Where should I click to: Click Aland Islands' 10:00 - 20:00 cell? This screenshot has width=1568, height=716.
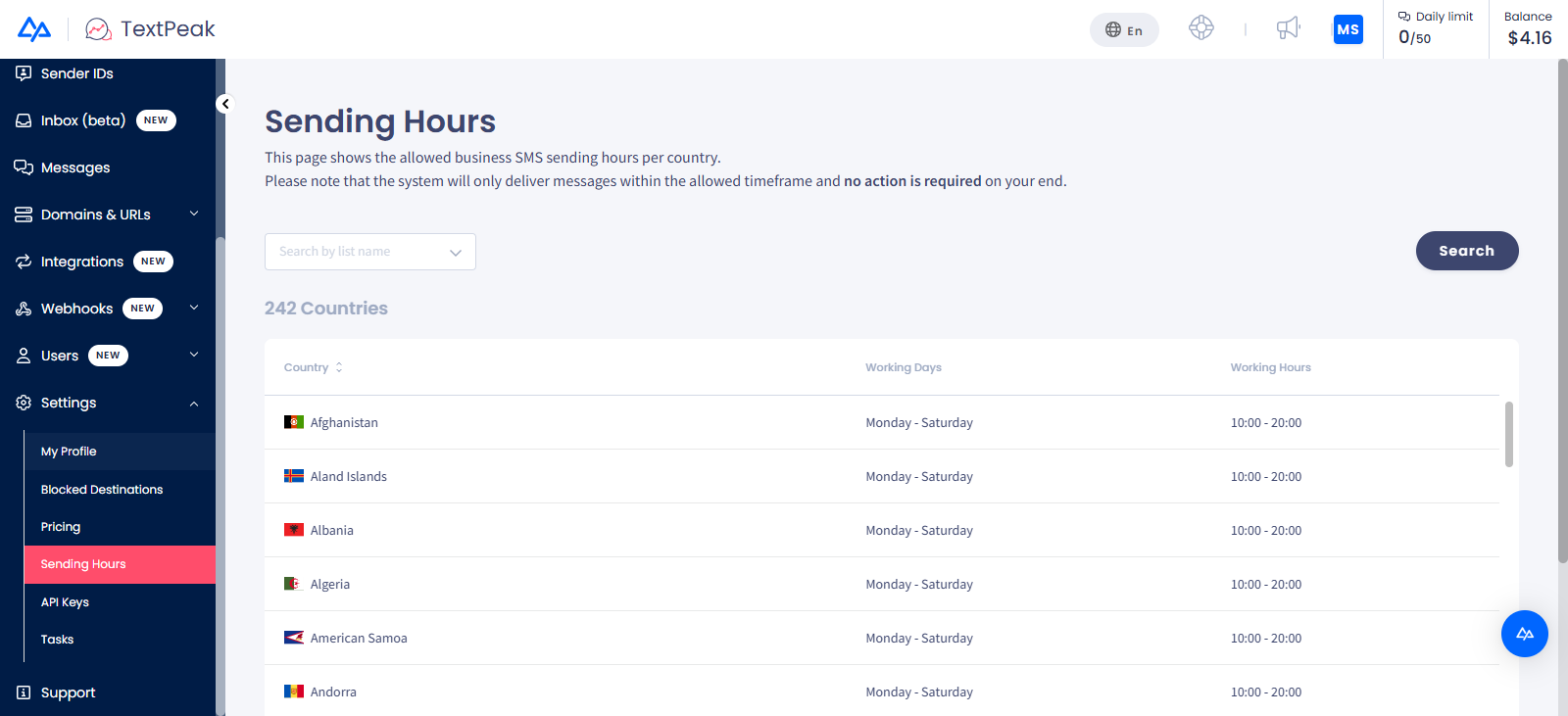click(x=1266, y=476)
